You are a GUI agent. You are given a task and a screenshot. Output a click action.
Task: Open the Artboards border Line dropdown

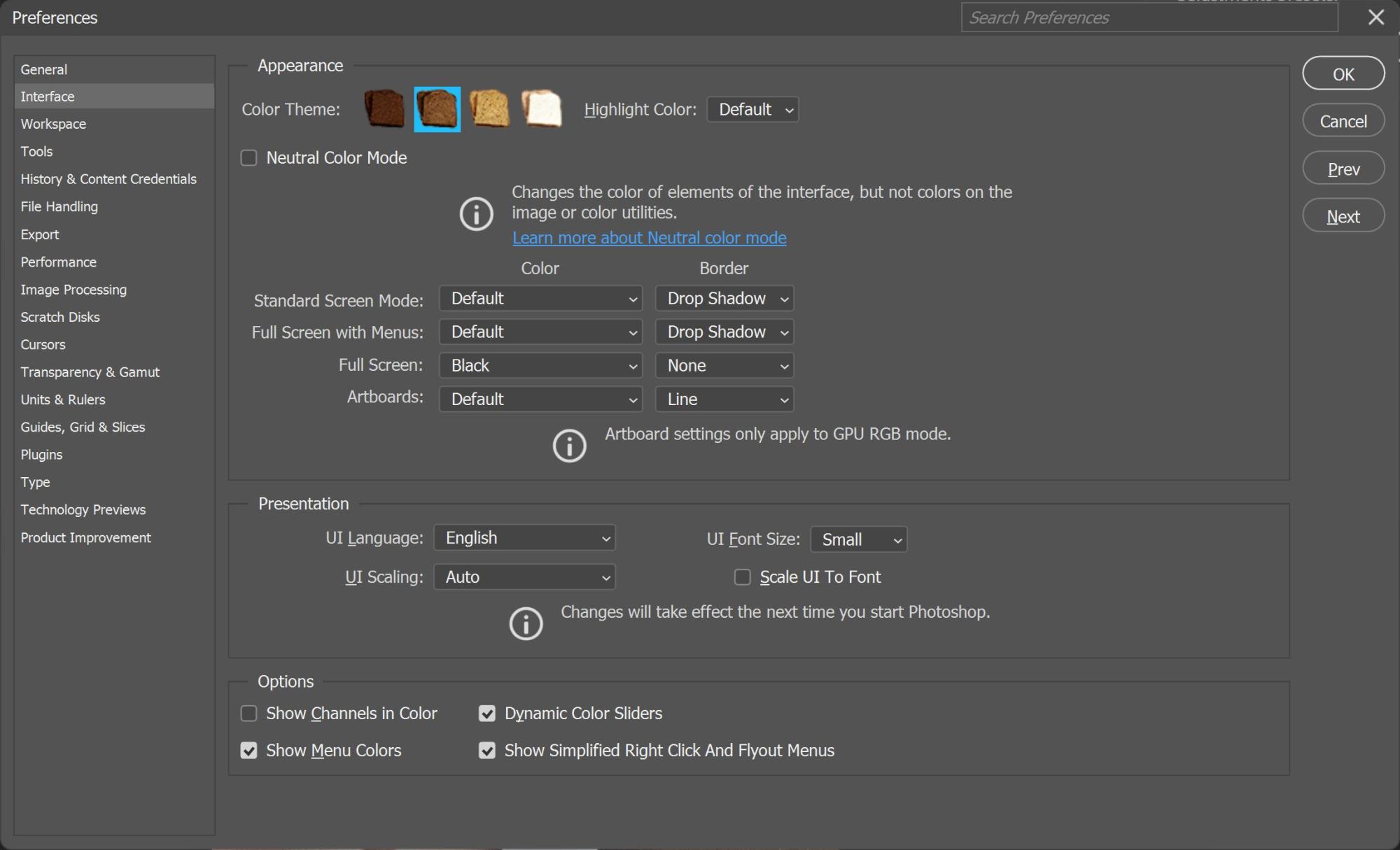click(724, 399)
